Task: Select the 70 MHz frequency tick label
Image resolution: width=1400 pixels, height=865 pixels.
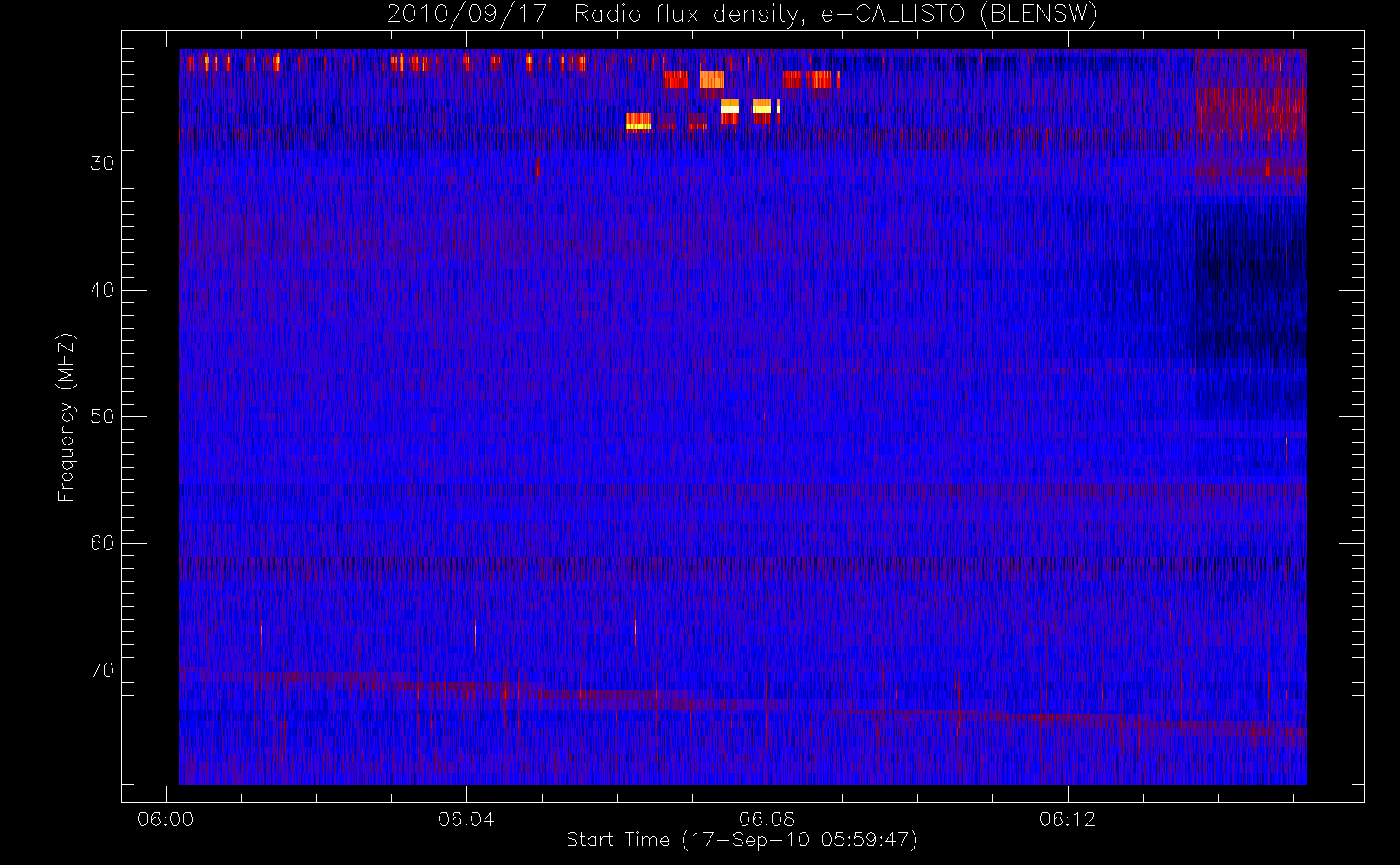Action: pos(102,670)
